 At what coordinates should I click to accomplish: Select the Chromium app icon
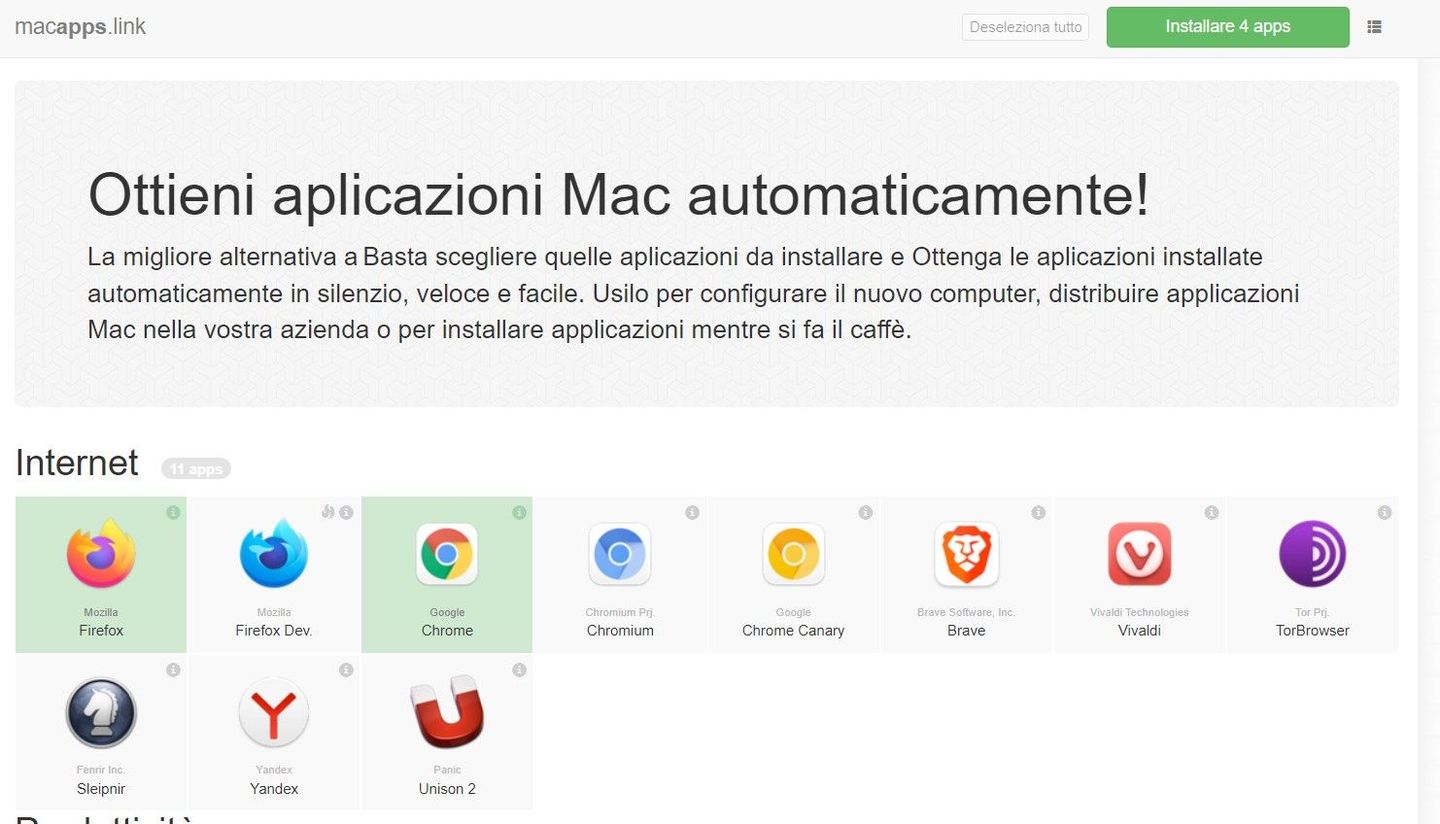[620, 553]
